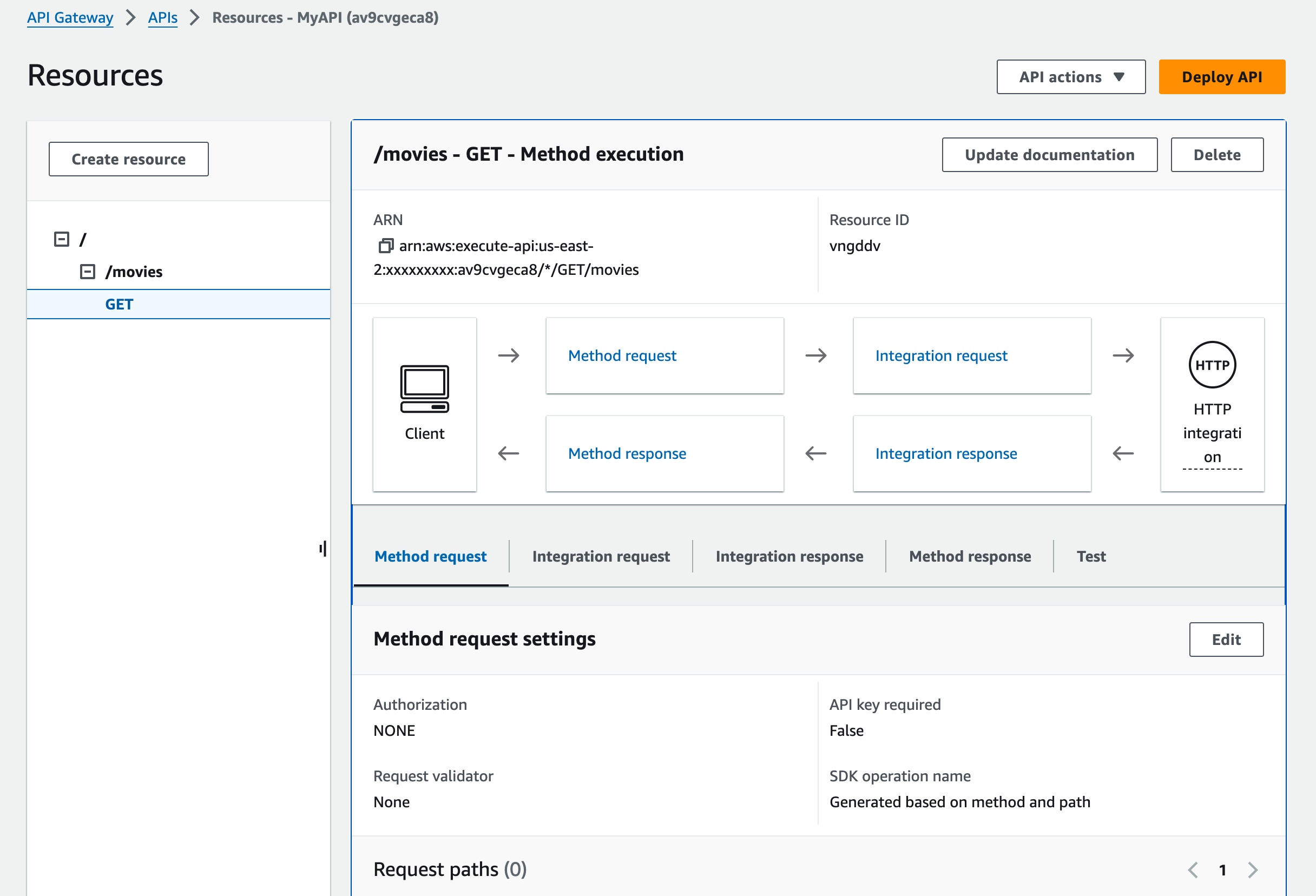Click the HTTP integration icon
The width and height of the screenshot is (1316, 896).
click(1212, 364)
